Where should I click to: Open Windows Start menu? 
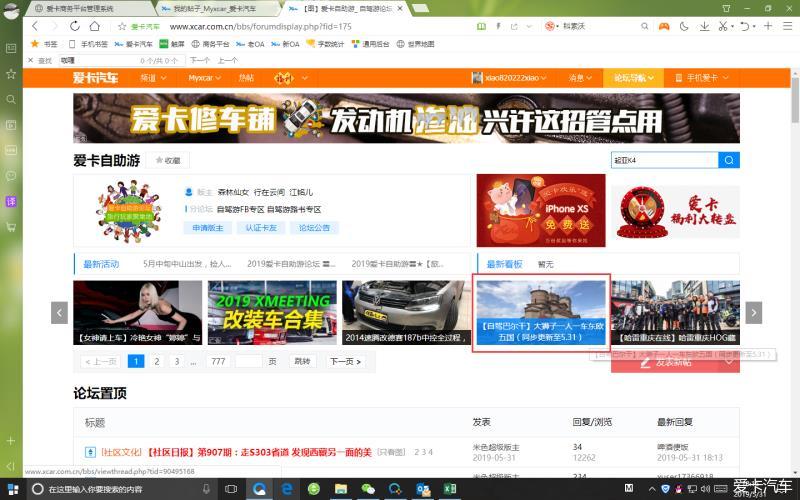click(x=13, y=489)
